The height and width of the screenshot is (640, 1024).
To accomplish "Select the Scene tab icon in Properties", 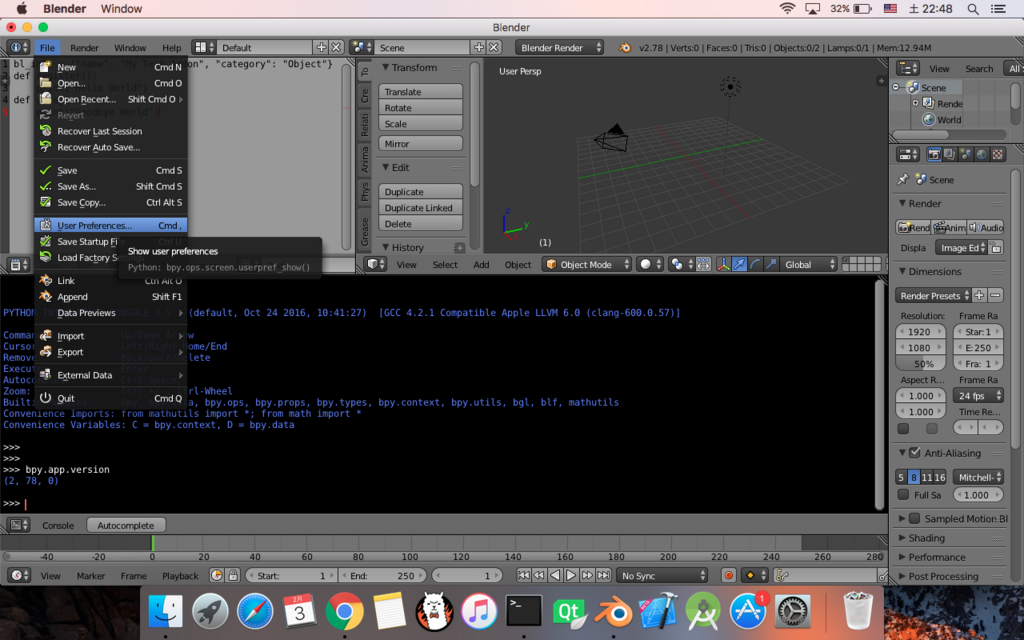I will point(965,154).
